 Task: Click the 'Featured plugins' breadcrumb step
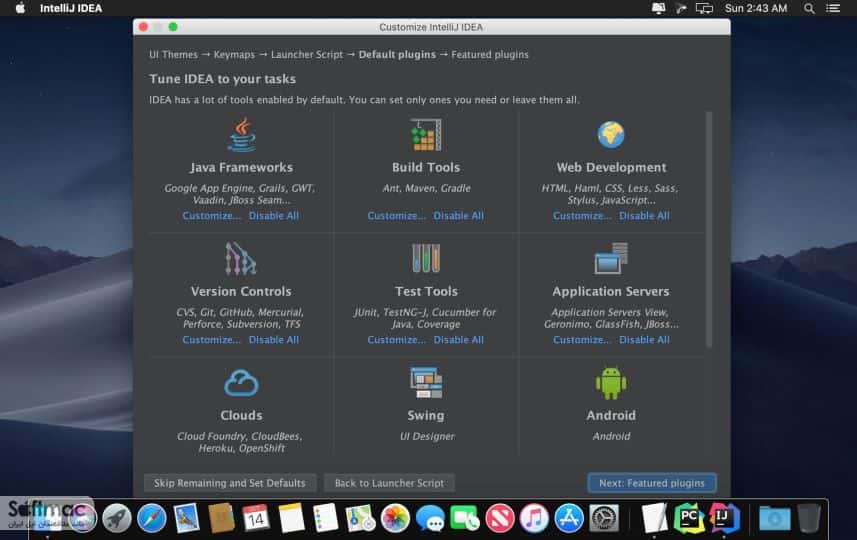point(490,55)
